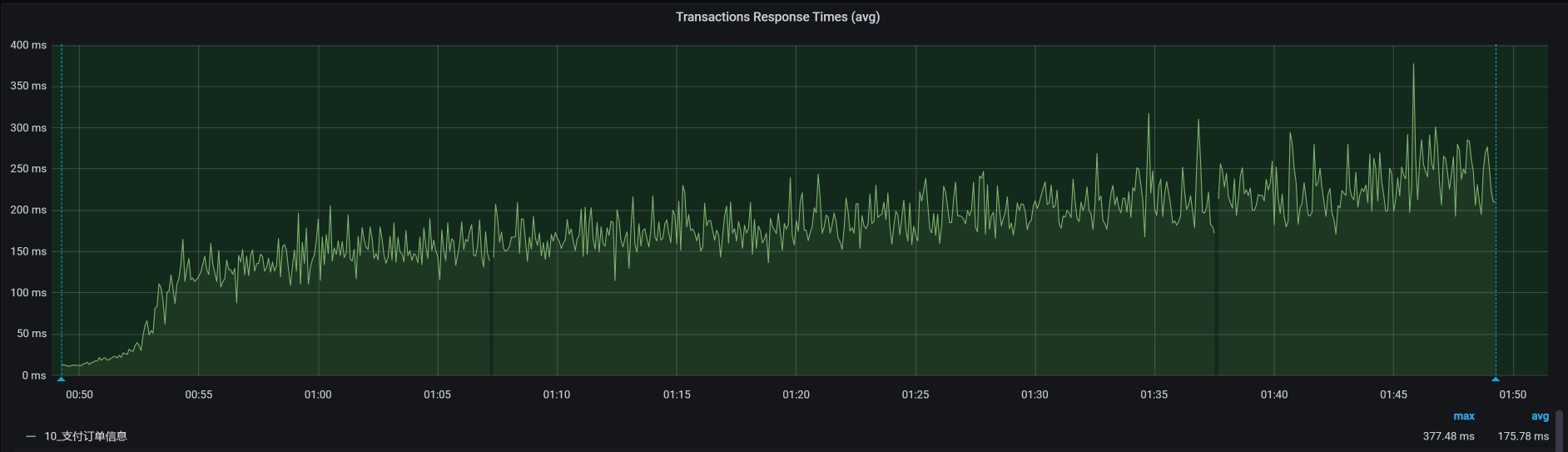The height and width of the screenshot is (452, 1568).
Task: Click the 100 ms y-axis label
Action: pyautogui.click(x=28, y=292)
